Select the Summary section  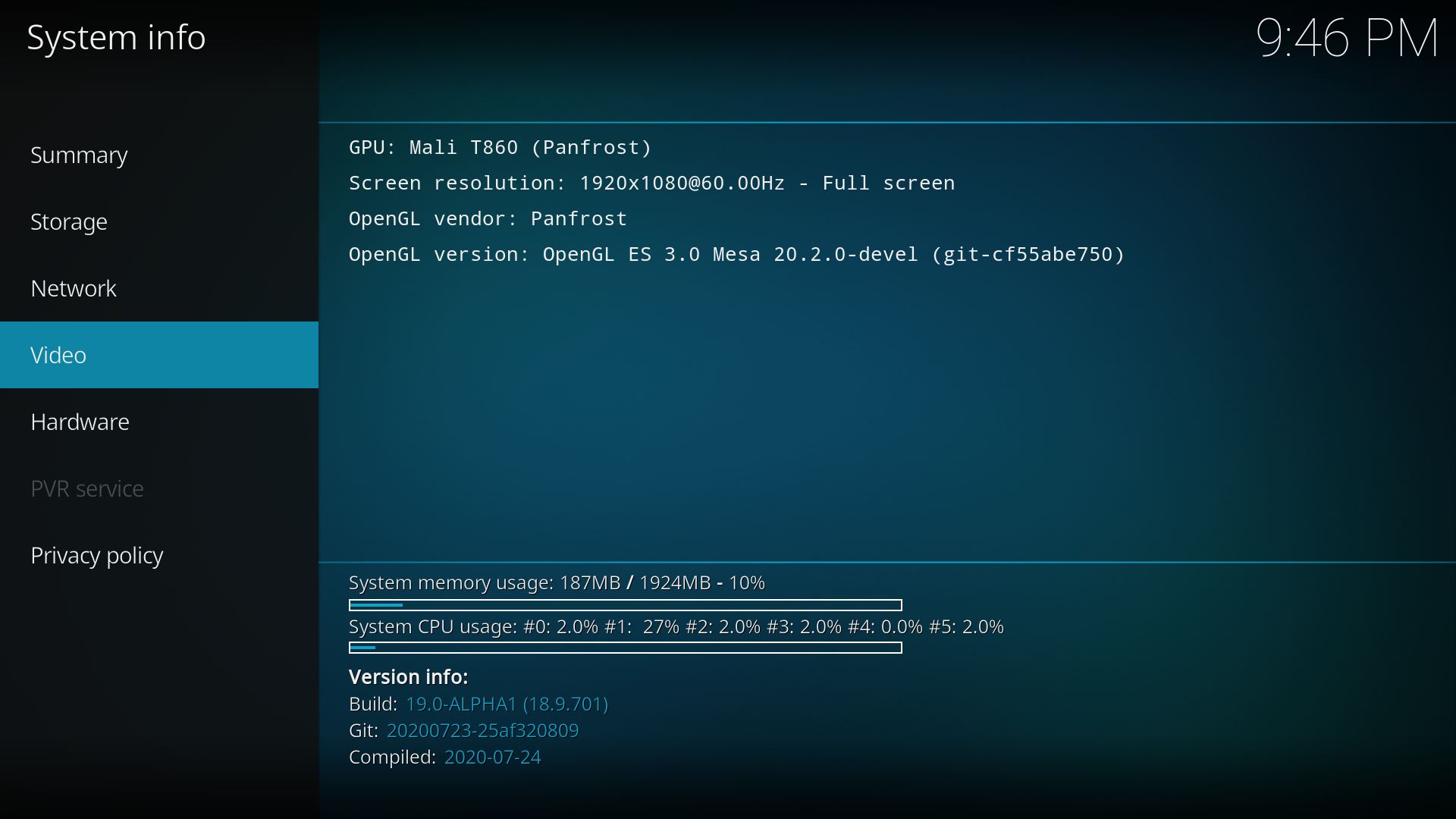[x=79, y=154]
